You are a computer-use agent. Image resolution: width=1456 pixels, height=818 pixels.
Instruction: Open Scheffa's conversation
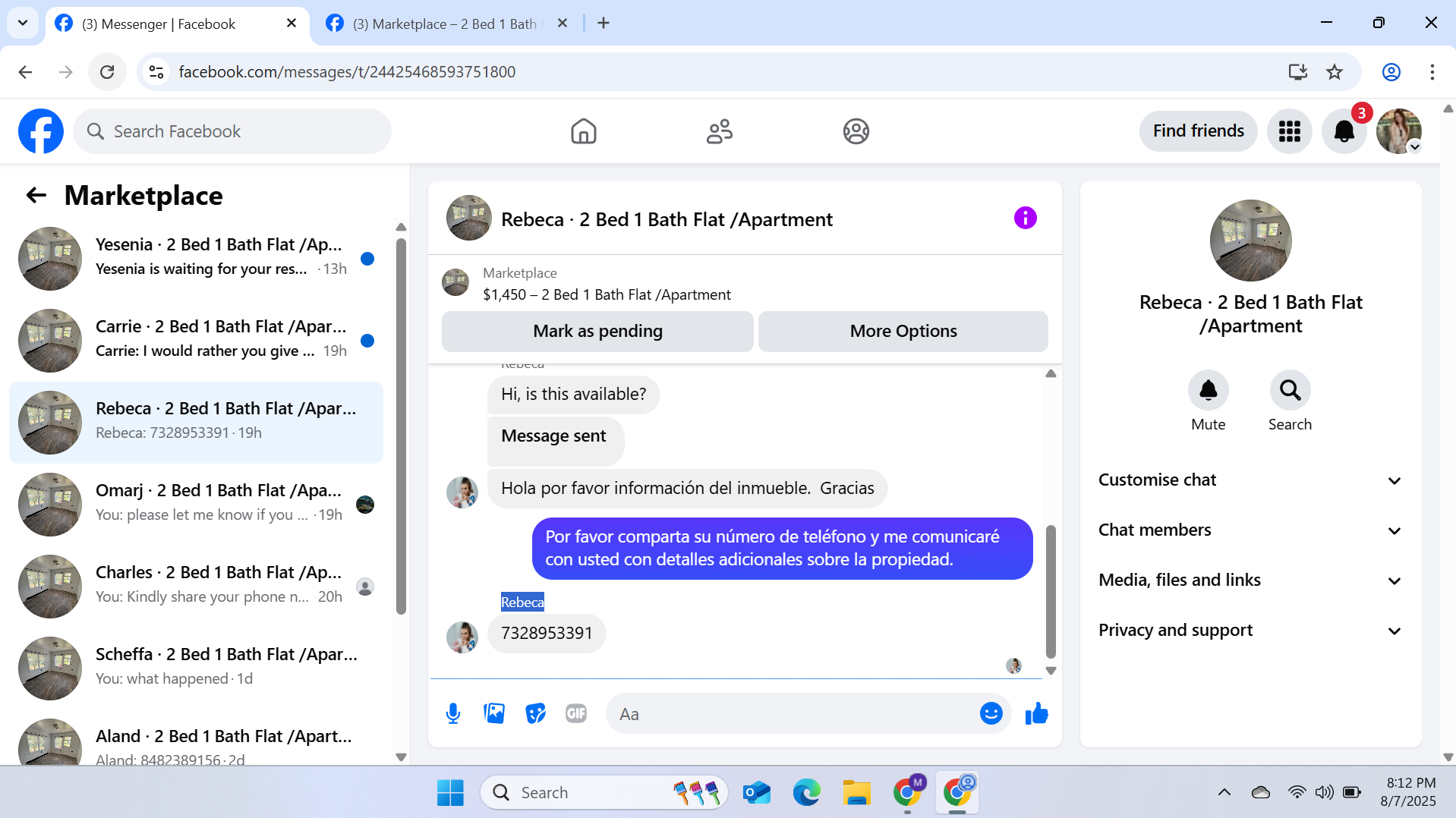pos(196,668)
